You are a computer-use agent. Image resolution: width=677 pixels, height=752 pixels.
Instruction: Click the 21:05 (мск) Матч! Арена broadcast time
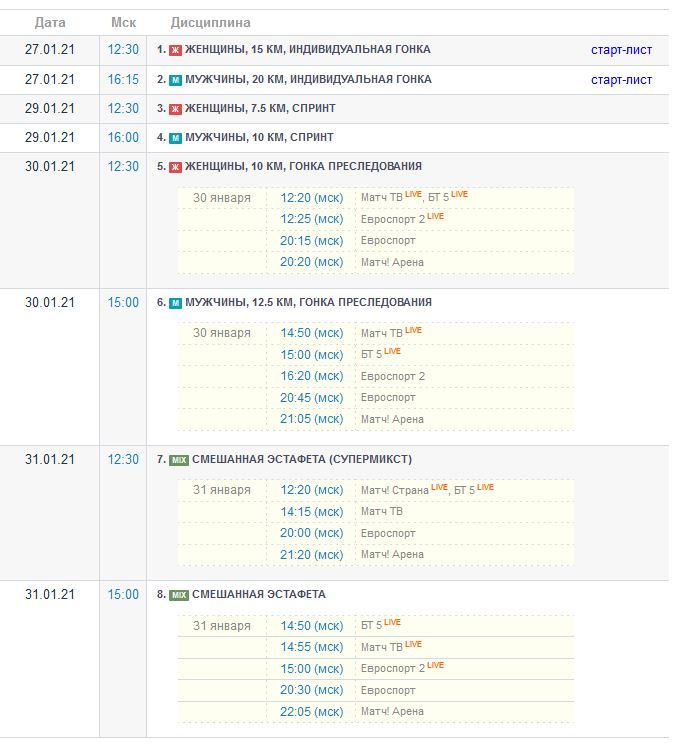click(311, 419)
